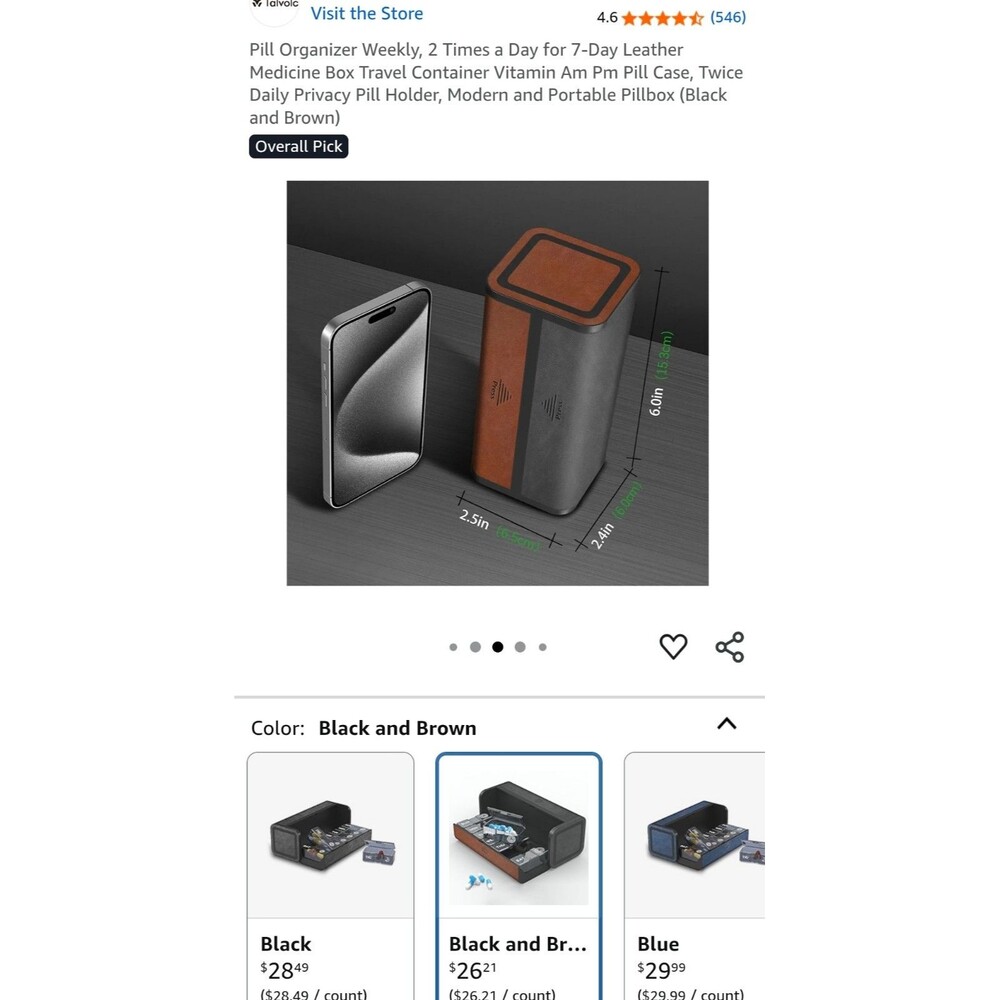Screen dimensions: 1000x1000
Task: Open the Talvolc store logo
Action: click(274, 9)
